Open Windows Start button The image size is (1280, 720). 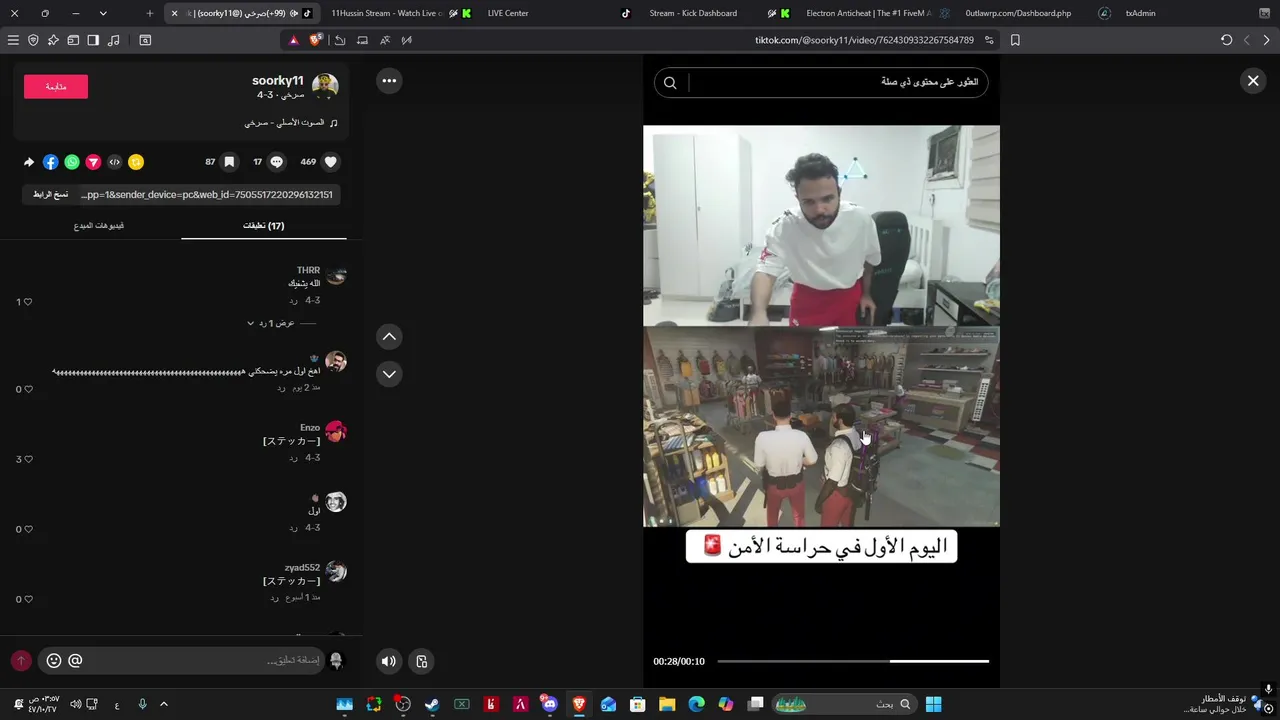933,704
